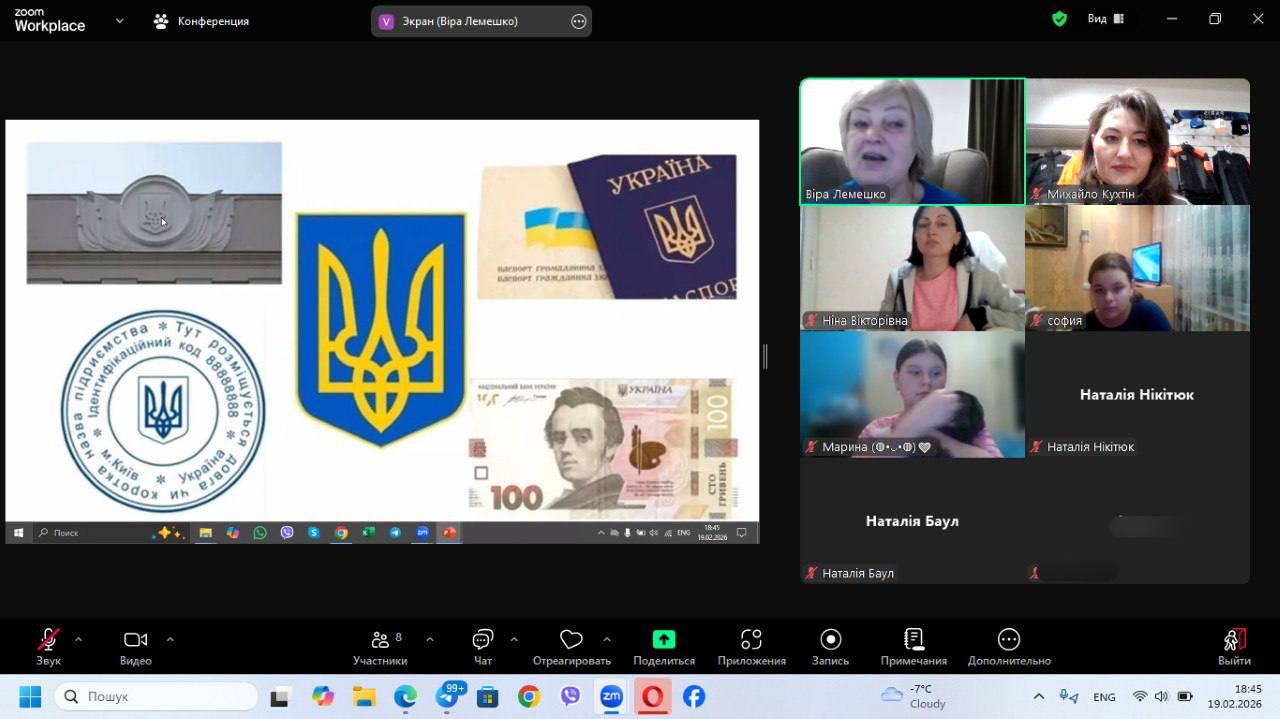
Task: Unmute the microphone in Zoom toolbar
Action: tap(48, 640)
